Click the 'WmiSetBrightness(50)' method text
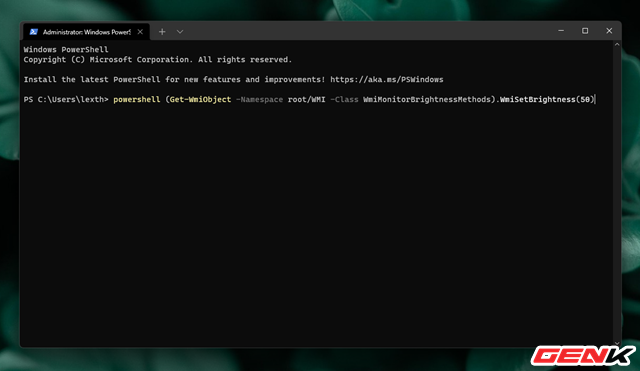This screenshot has height=371, width=640. [x=547, y=100]
